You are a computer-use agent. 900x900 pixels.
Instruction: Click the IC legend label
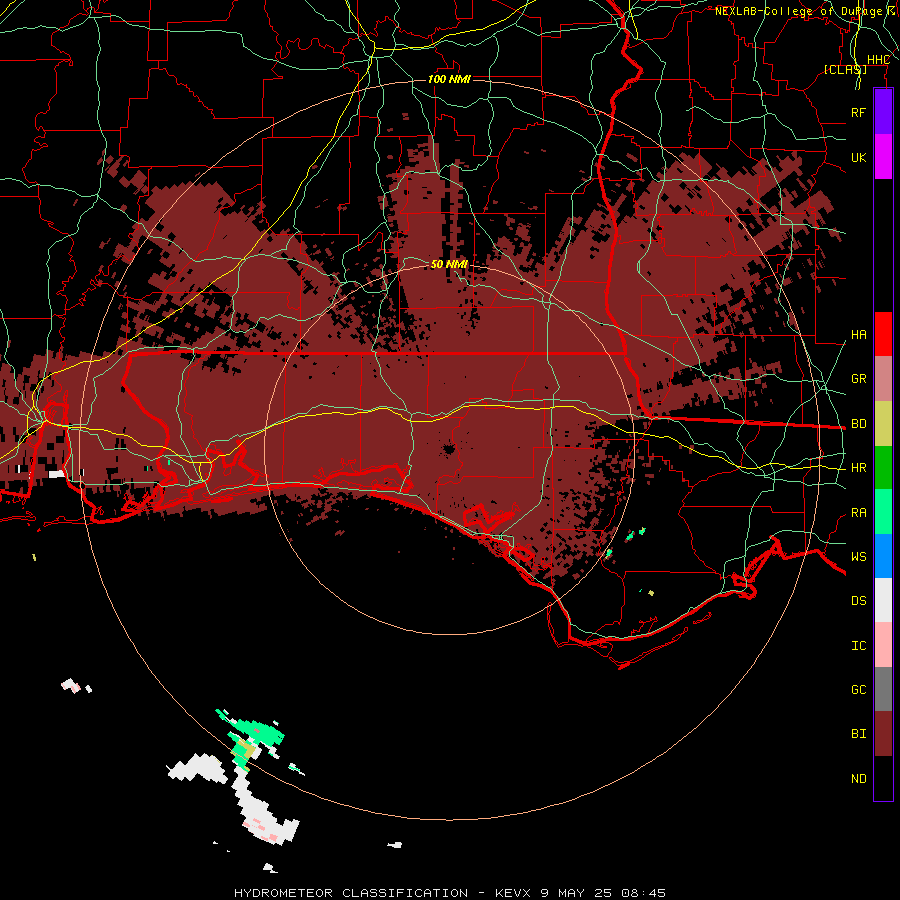(858, 646)
